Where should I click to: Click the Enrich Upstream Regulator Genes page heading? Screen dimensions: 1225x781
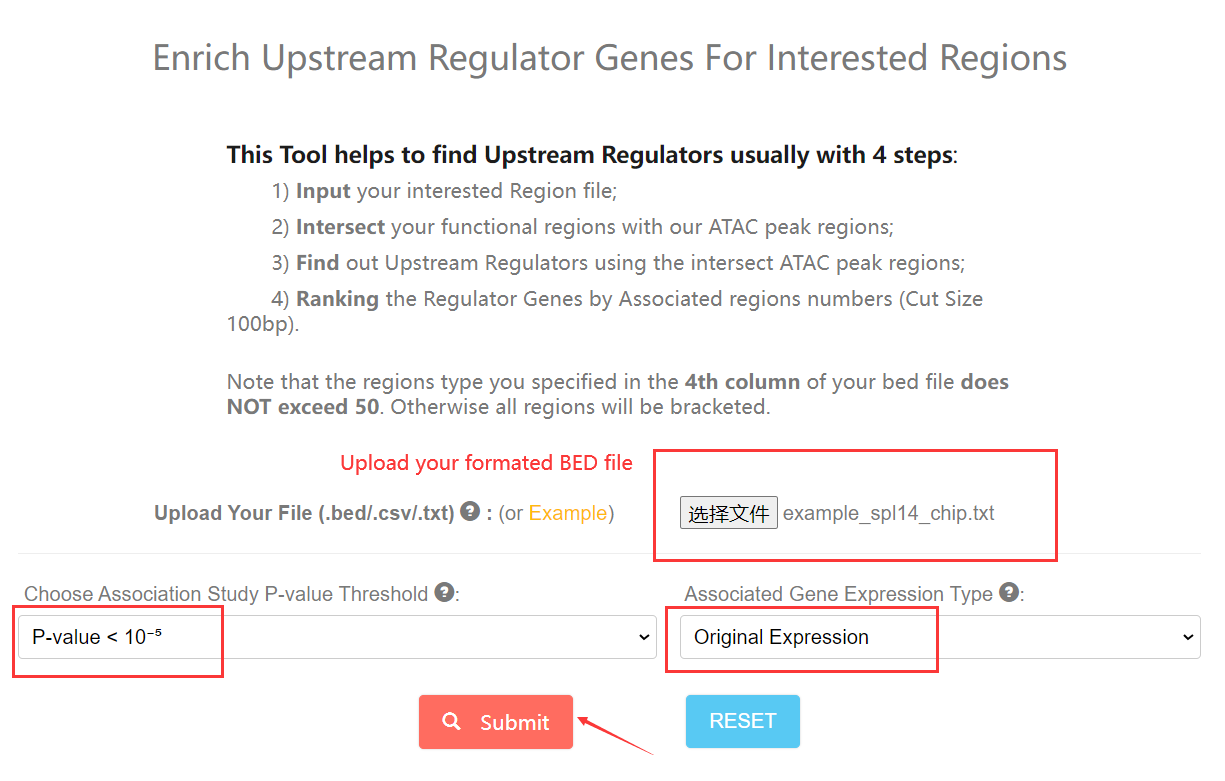(x=610, y=58)
